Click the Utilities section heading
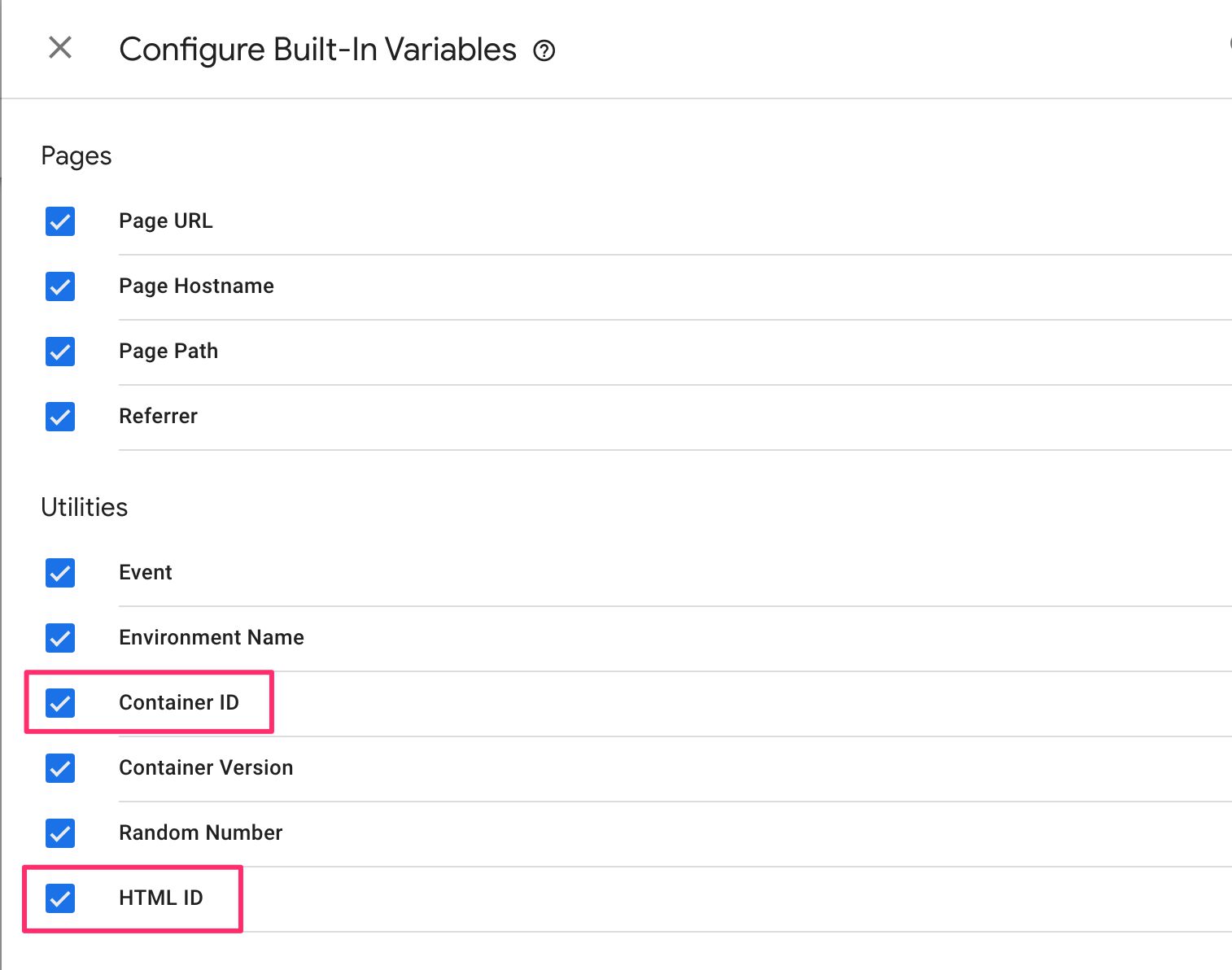This screenshot has height=970, width=1232. click(84, 508)
